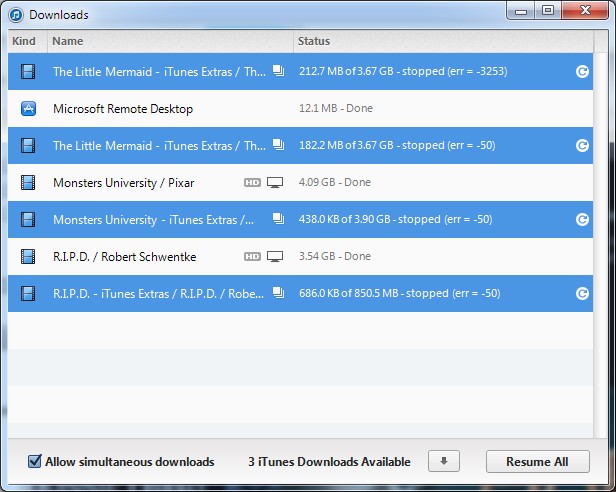The width and height of the screenshot is (616, 492).
Task: Minimize the Downloads window
Action: tap(521, 11)
